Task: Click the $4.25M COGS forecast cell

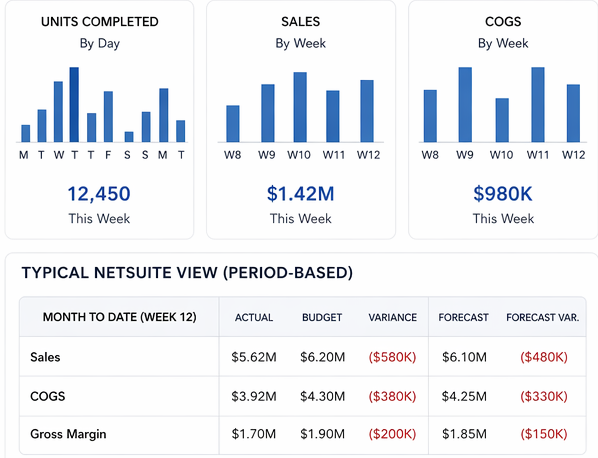Action: (x=464, y=397)
